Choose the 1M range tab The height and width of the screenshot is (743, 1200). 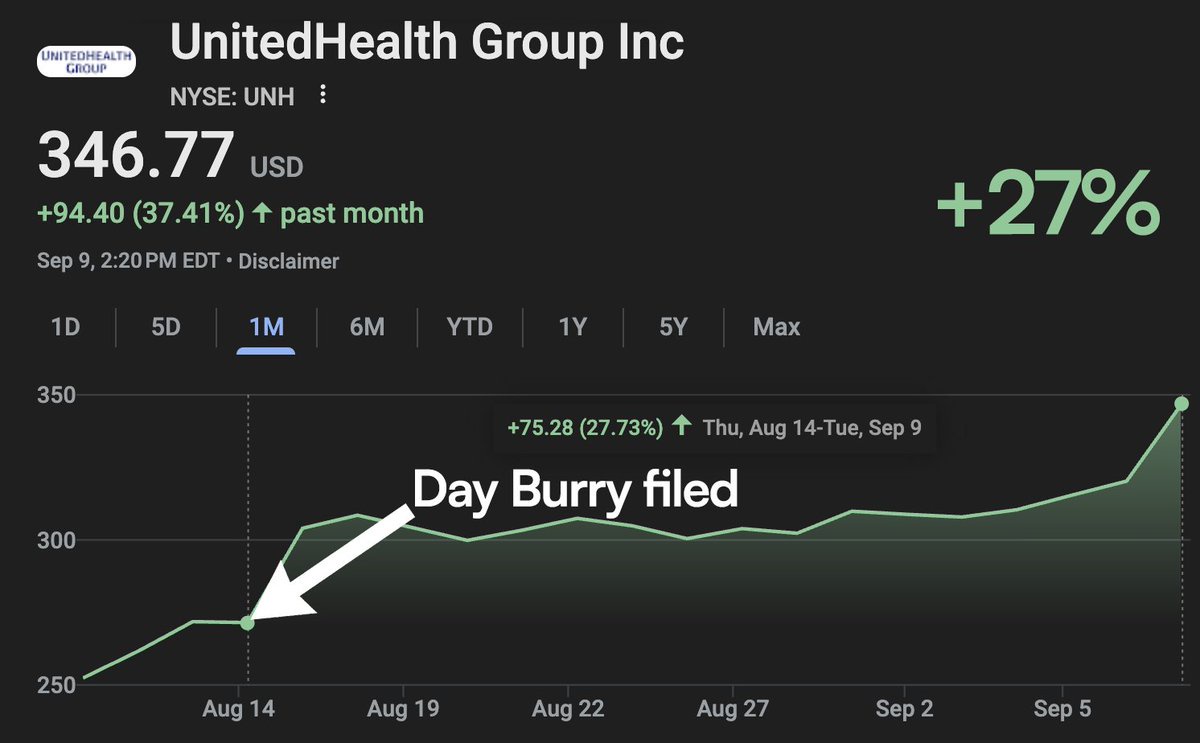click(x=266, y=327)
